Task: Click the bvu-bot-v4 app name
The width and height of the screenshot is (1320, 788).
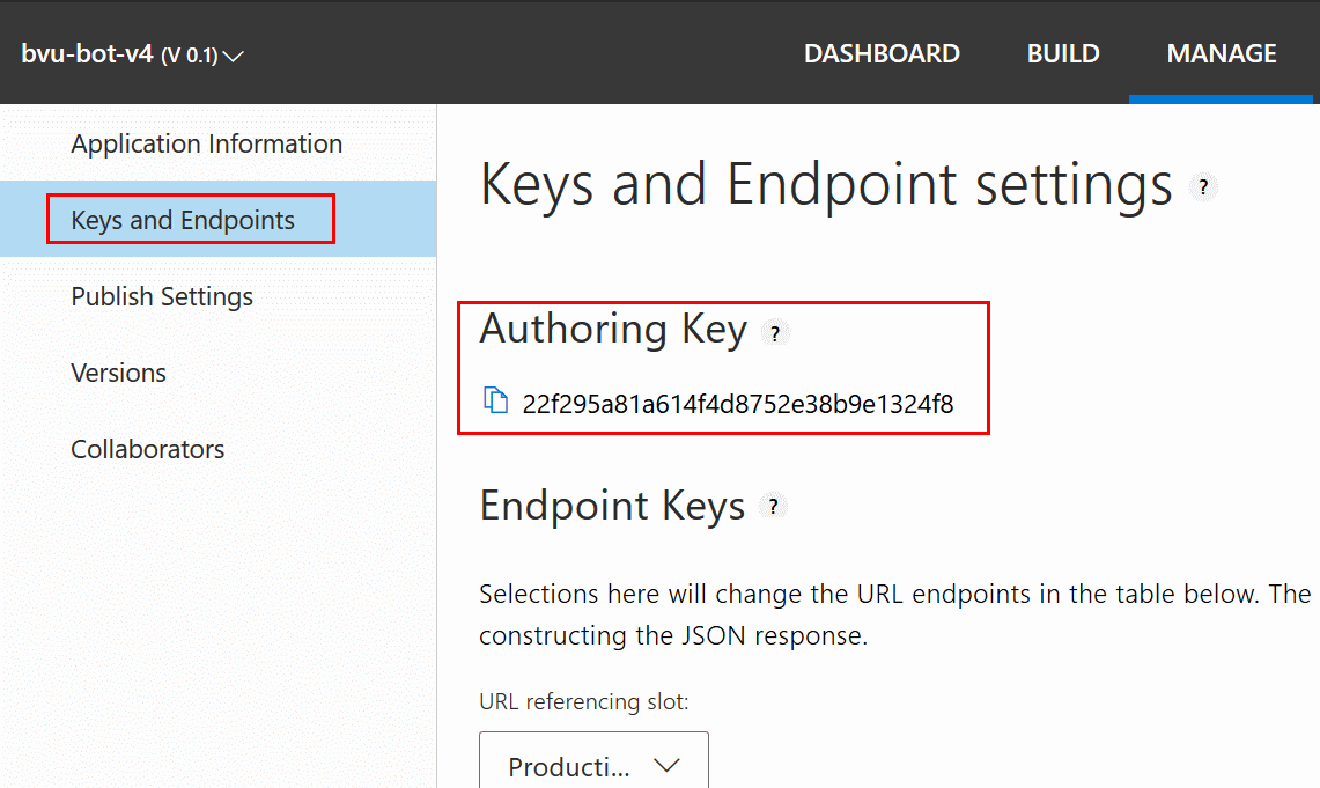Action: pyautogui.click(x=87, y=54)
